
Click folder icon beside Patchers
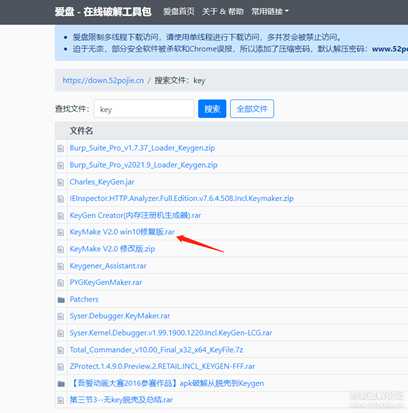61,300
